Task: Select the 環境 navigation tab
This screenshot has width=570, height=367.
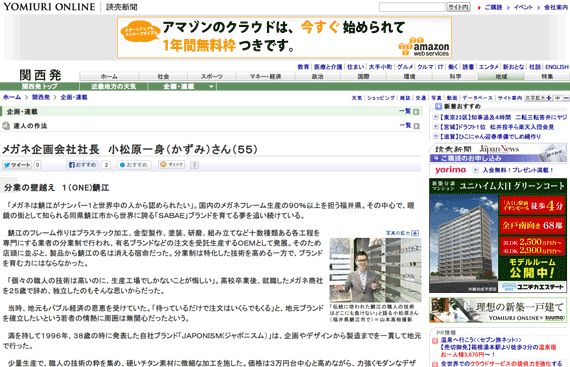Action: 409,76
